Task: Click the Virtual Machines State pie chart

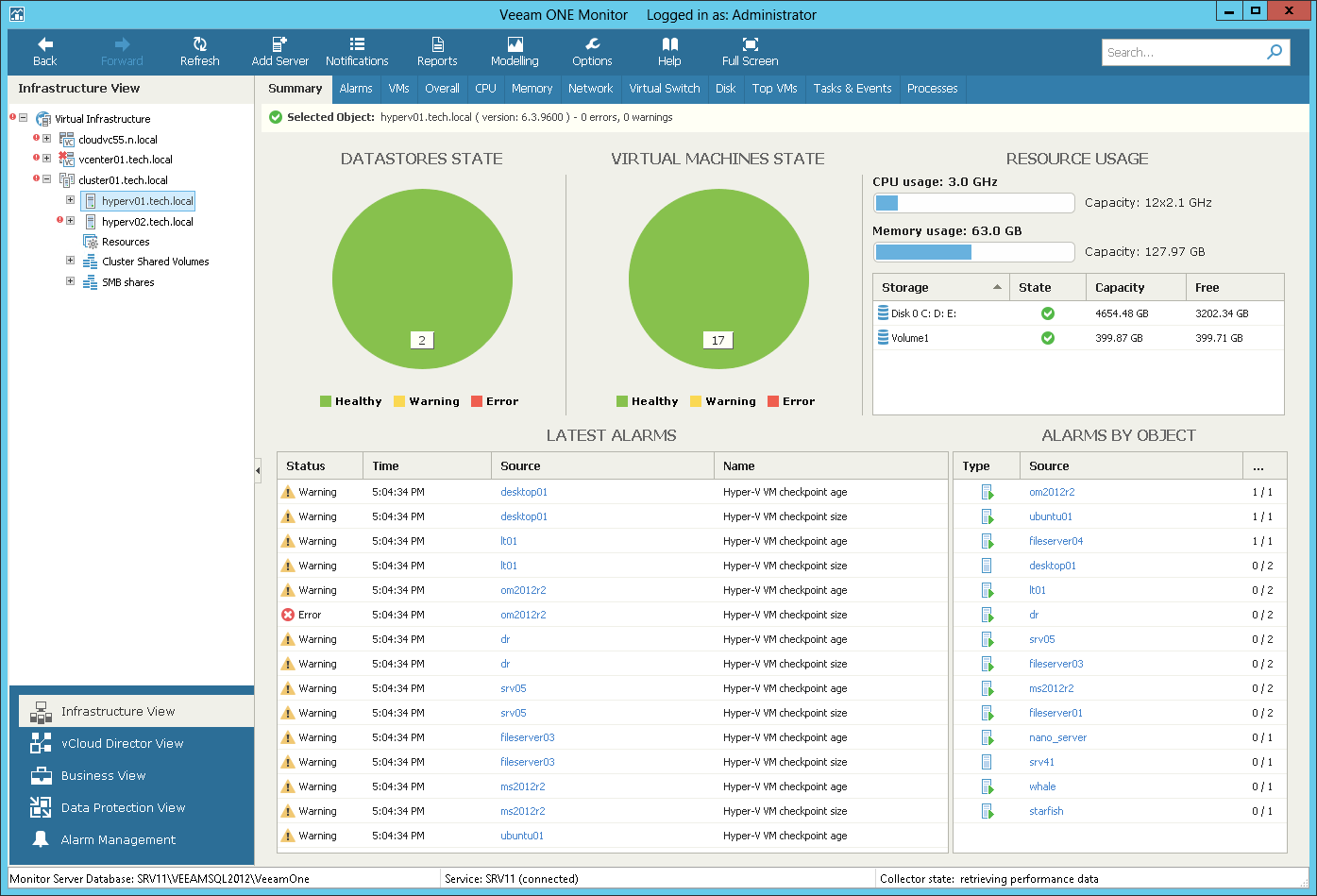Action: [x=718, y=279]
